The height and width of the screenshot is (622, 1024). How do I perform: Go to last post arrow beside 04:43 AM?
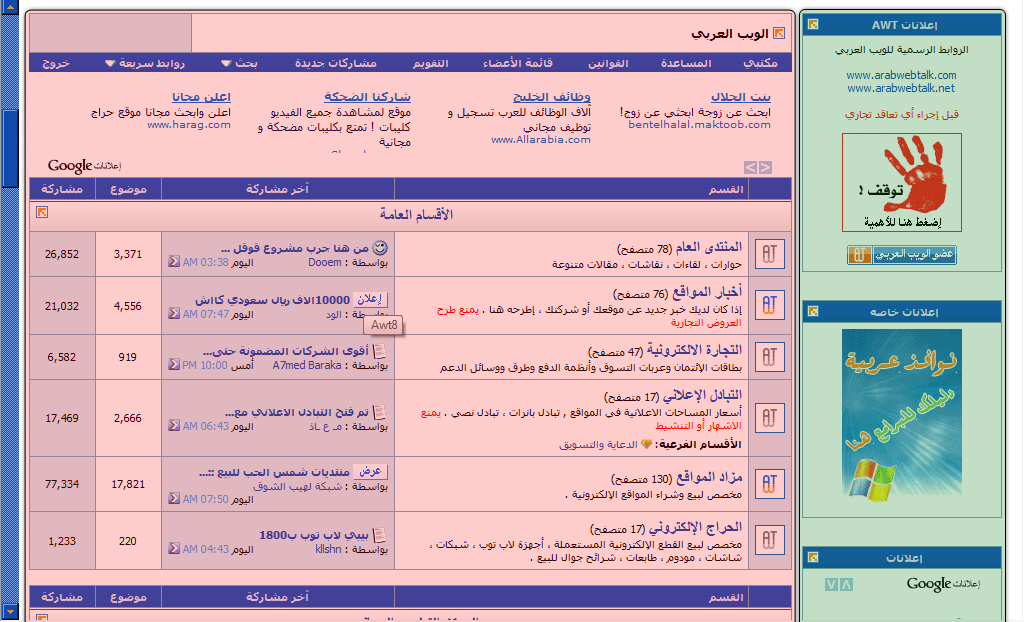coord(174,549)
